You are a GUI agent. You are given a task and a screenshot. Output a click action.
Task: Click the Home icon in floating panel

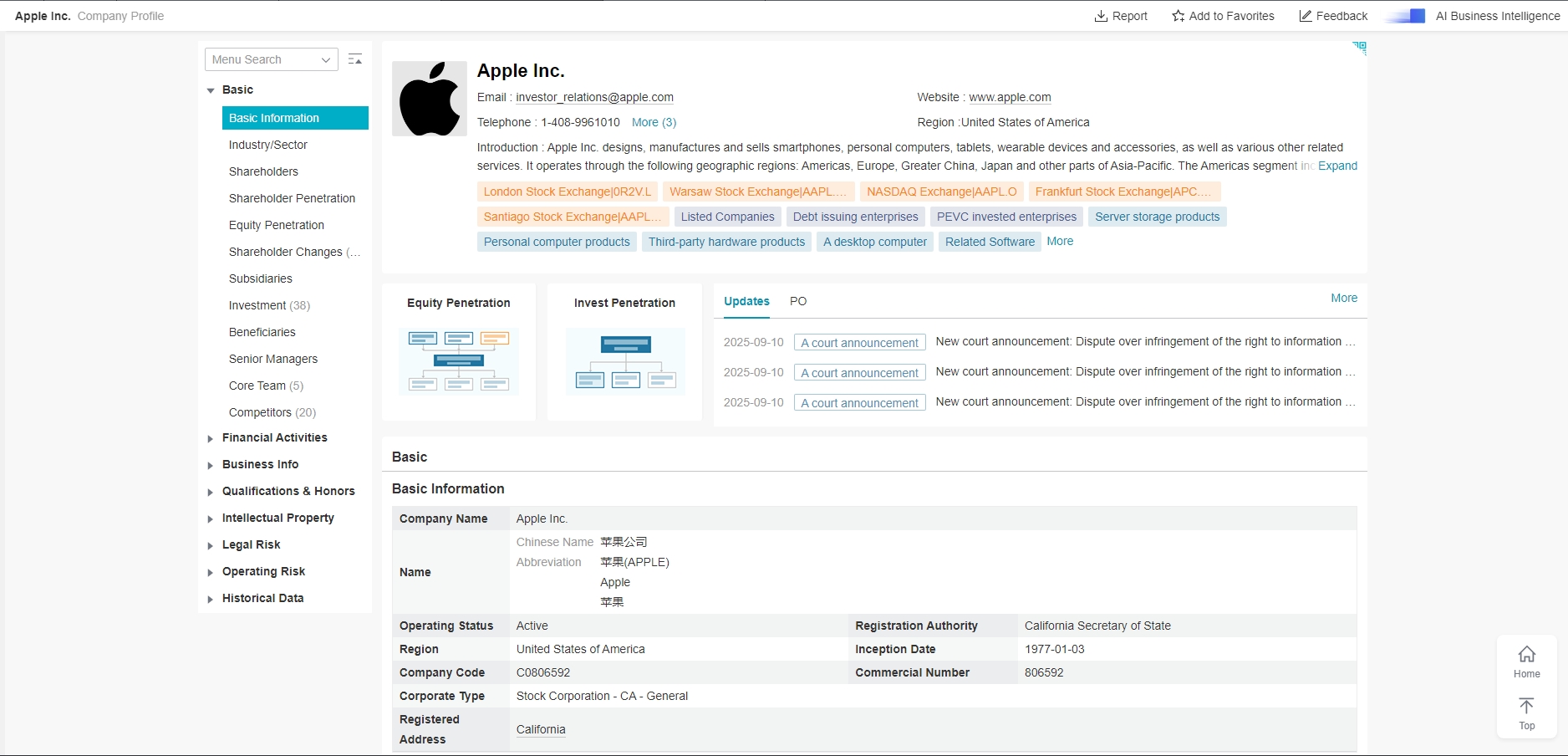coord(1526,655)
